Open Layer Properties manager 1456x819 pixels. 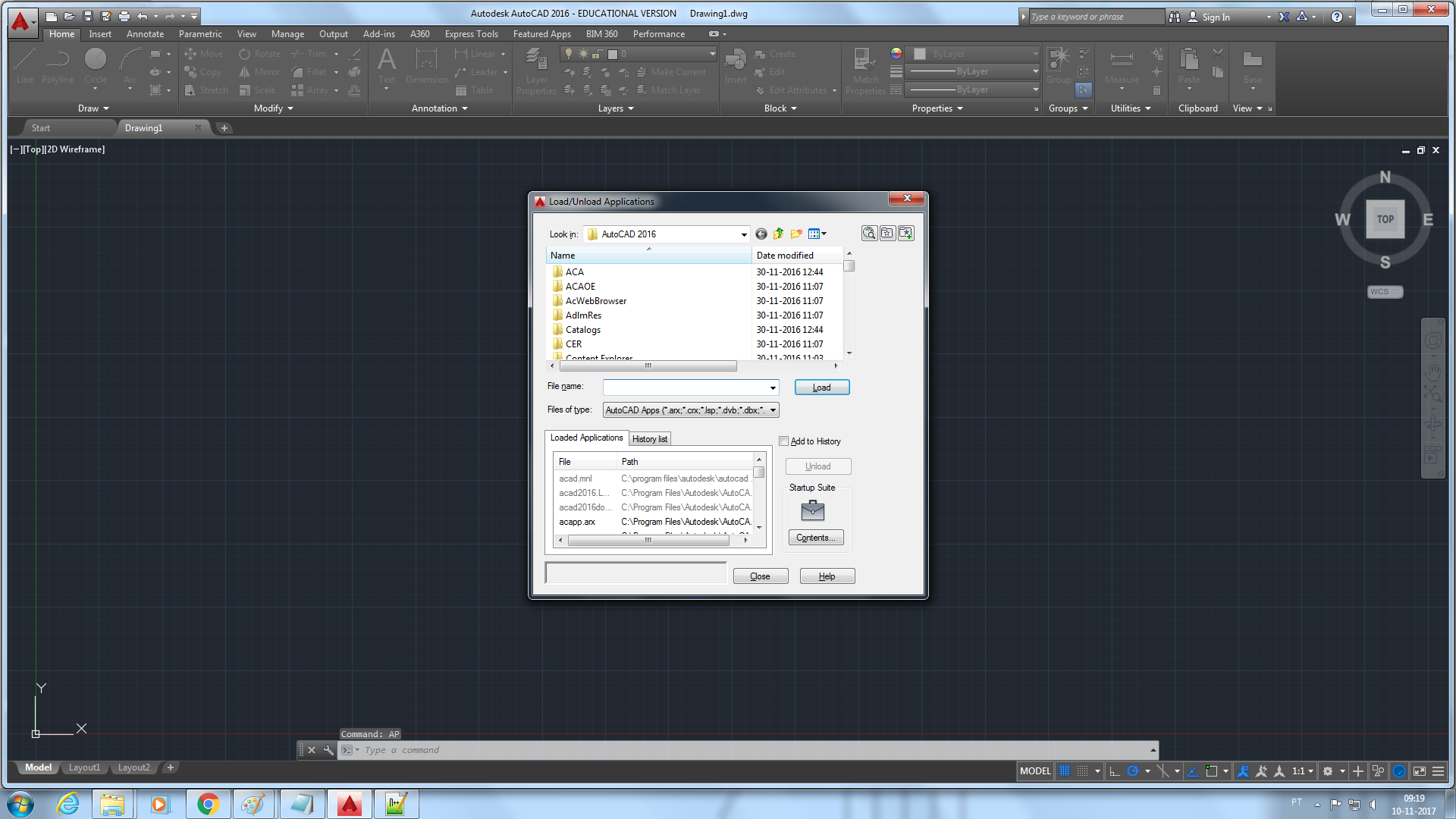536,70
